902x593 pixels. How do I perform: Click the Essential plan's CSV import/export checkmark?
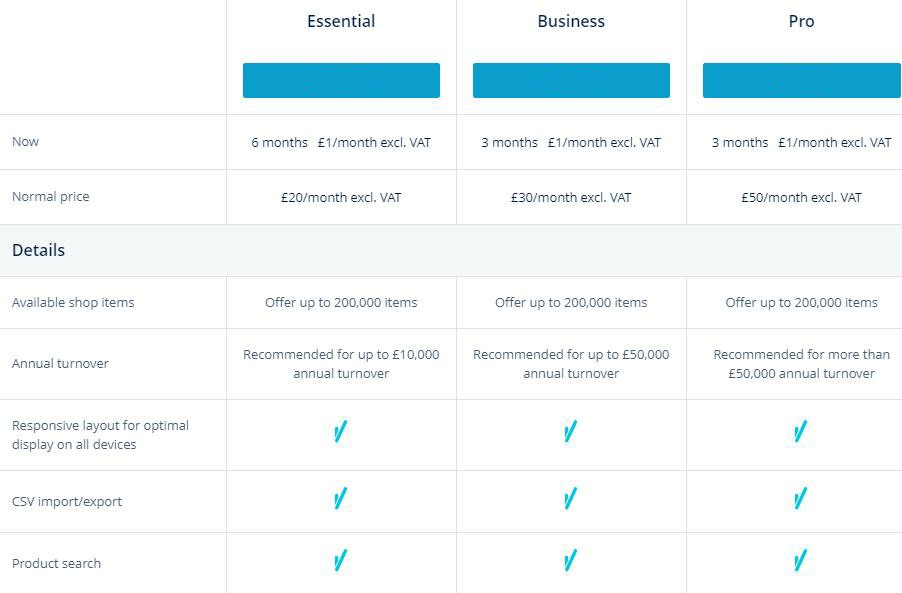click(x=340, y=498)
